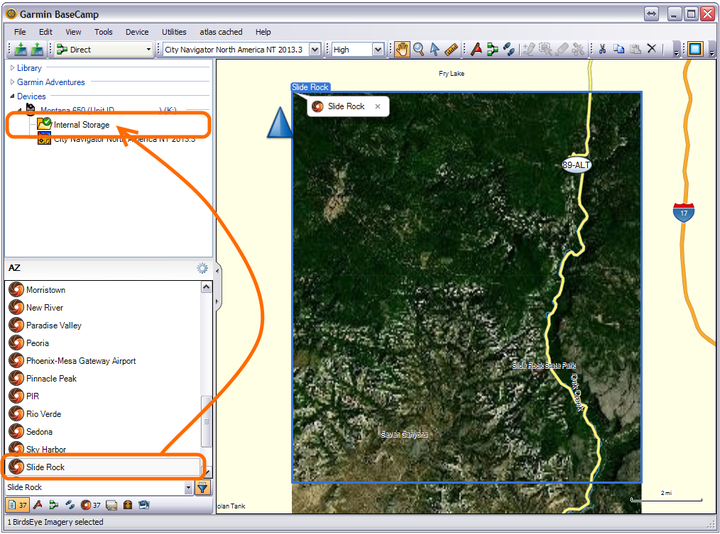Click the Slide Rock filter text field
720x534 pixels.
[95, 487]
